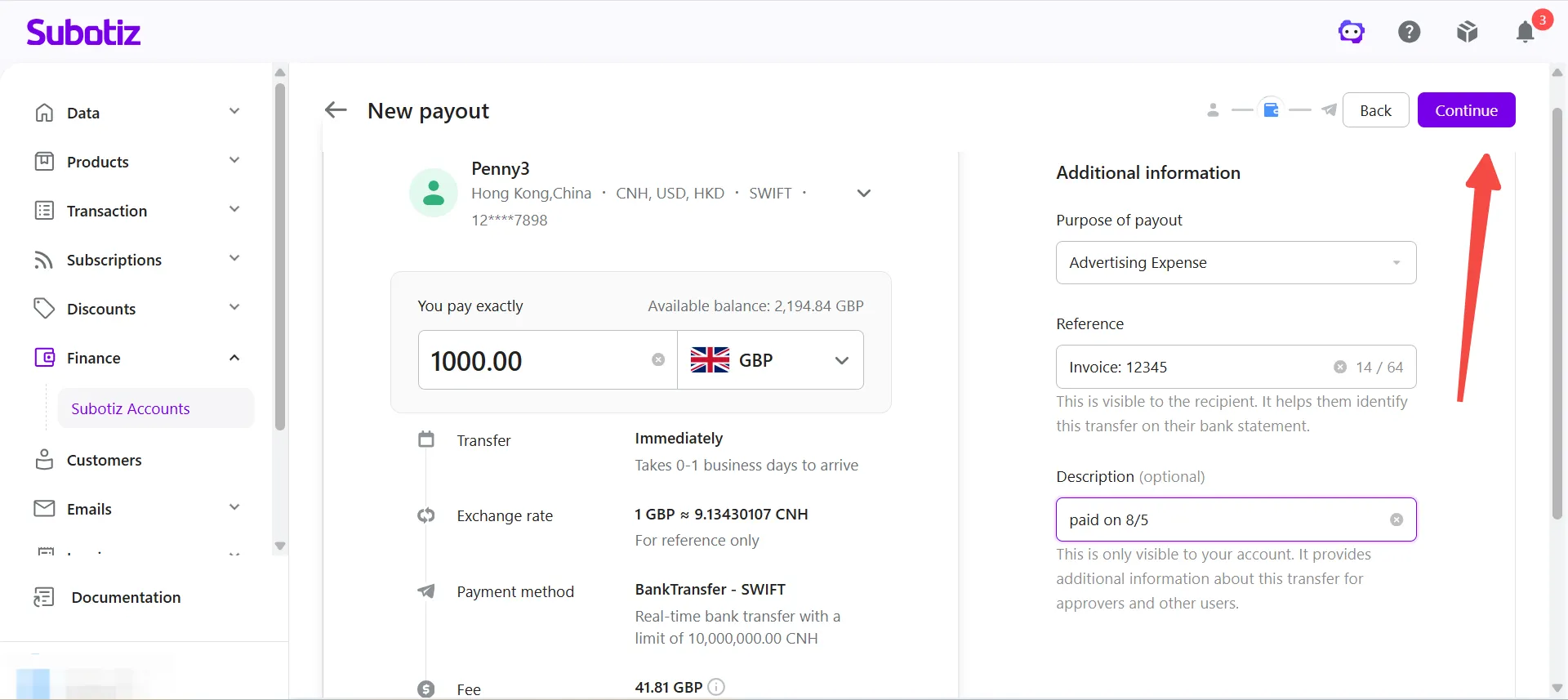Click the 1 GBP ≈ 9.13430107 CNH rate
Image resolution: width=1568 pixels, height=700 pixels.
(721, 514)
